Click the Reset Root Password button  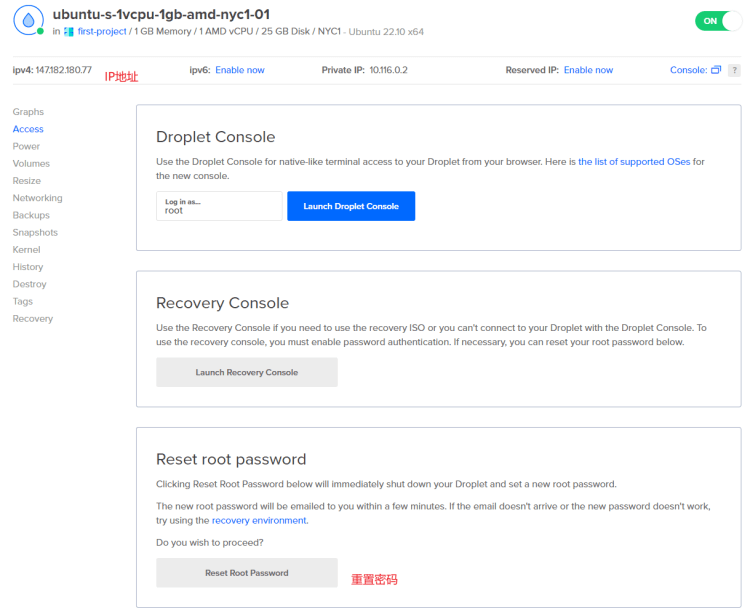point(247,572)
